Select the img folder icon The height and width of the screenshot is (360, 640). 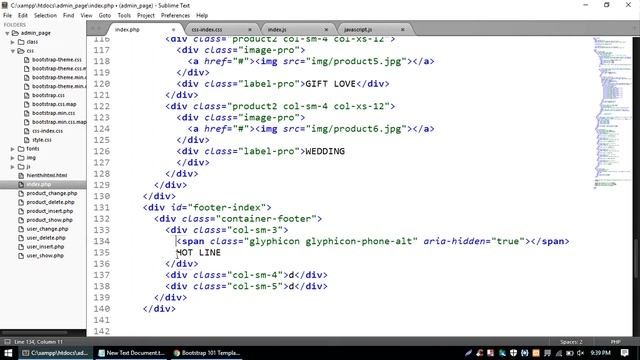point(21,158)
